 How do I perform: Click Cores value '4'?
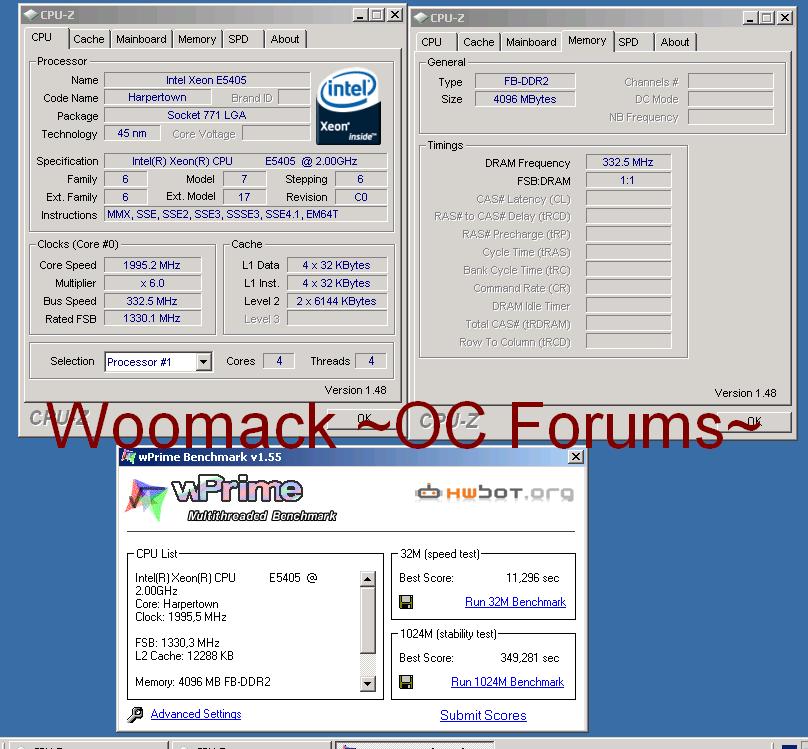(279, 361)
